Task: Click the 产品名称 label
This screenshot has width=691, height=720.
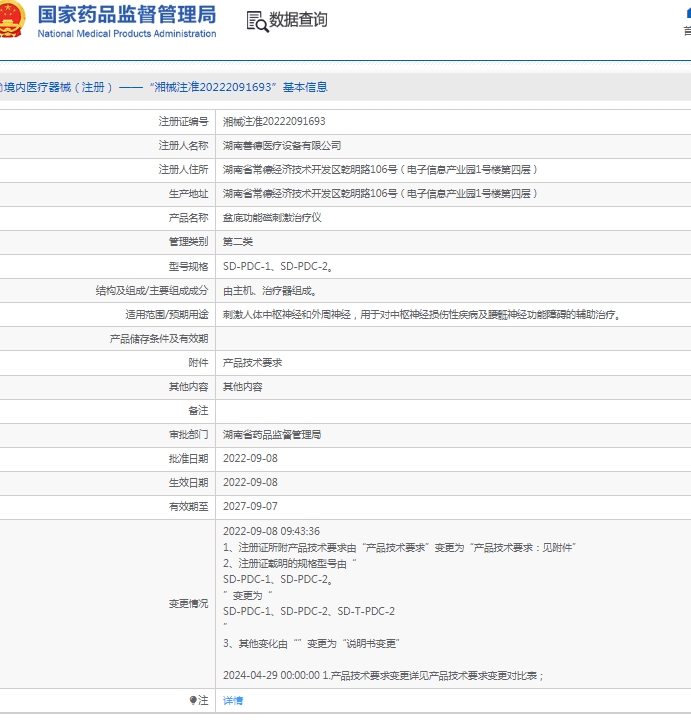Action: [188, 218]
